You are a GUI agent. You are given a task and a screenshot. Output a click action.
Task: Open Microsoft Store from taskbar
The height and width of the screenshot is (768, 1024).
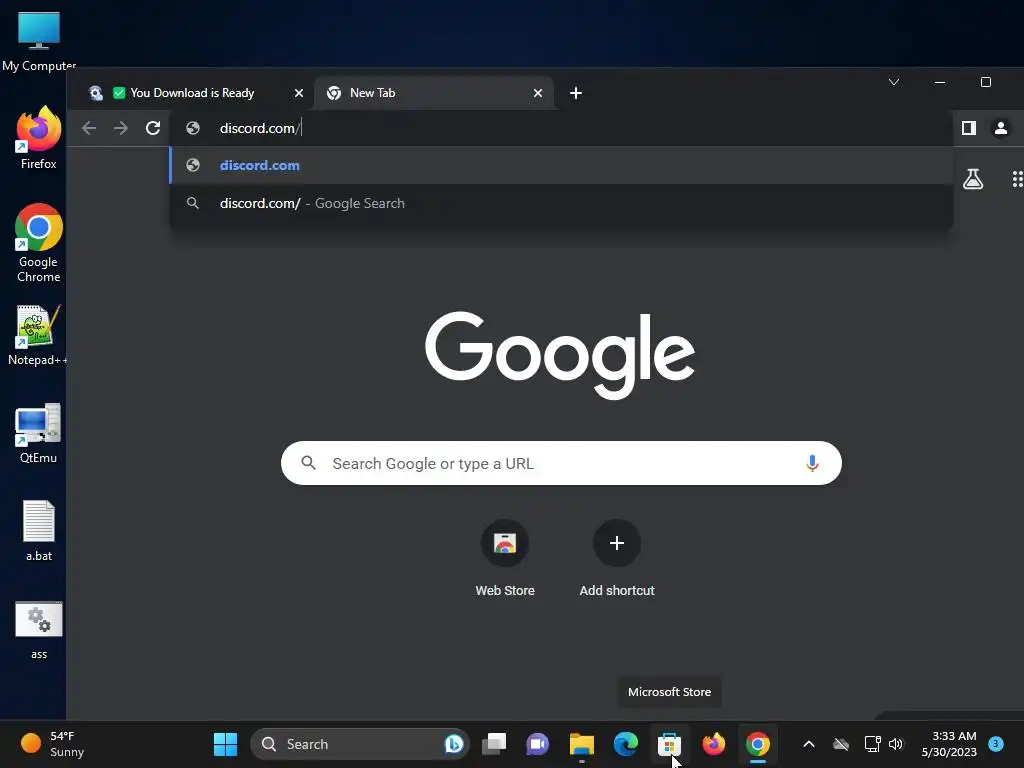pyautogui.click(x=669, y=744)
